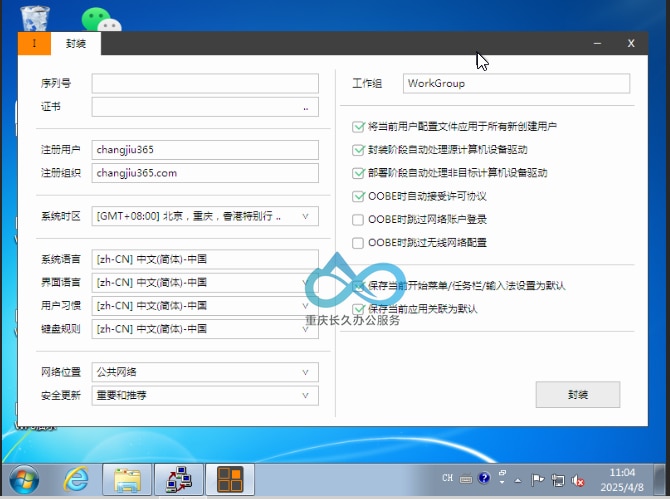
Task: Toggle 封装阶段自动处理源计算机设备驱动 checkbox
Action: pos(358,150)
